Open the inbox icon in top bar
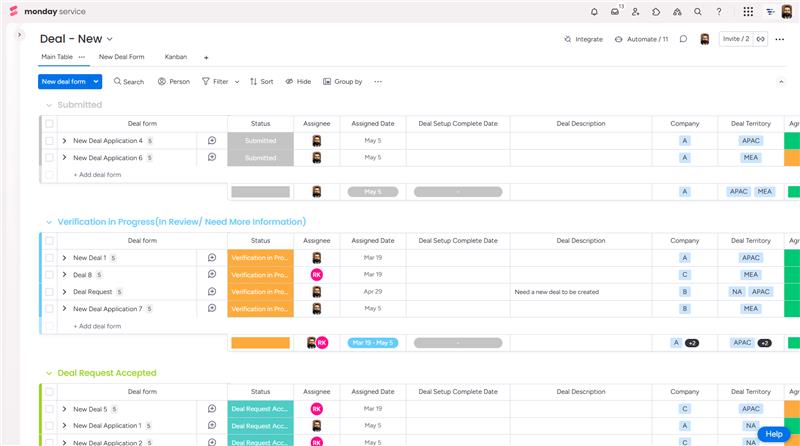Screen dimensions: 800x446 tap(615, 12)
